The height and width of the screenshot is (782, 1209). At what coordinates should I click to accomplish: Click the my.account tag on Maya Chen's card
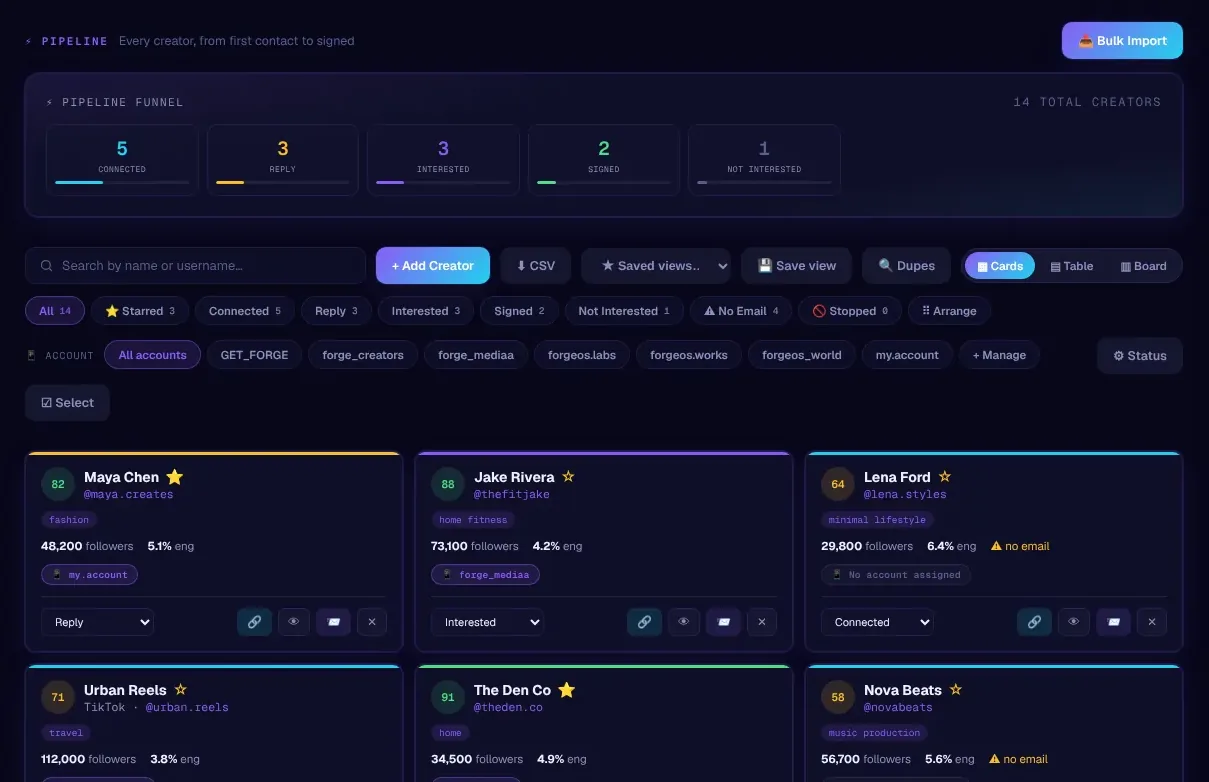pyautogui.click(x=89, y=575)
